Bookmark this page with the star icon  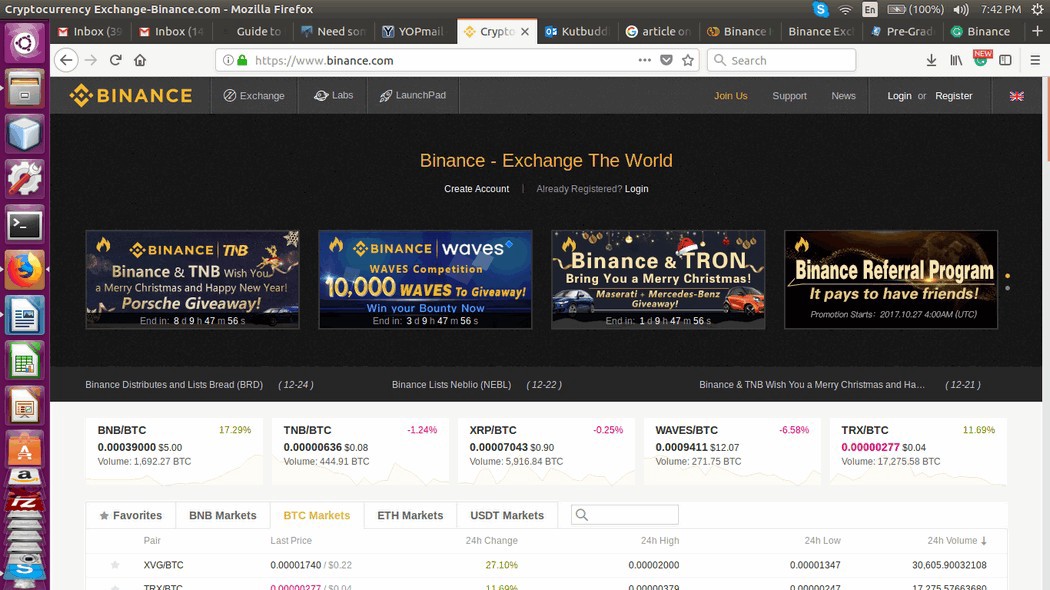pyautogui.click(x=688, y=60)
